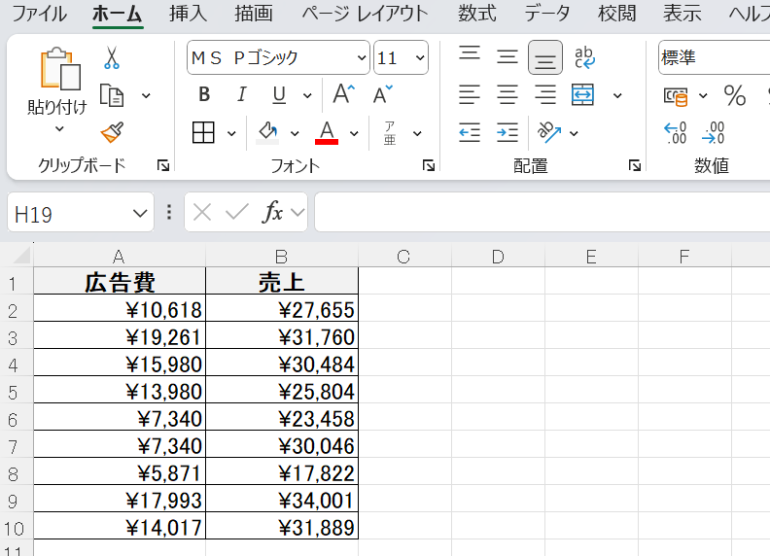
Task: Switch to the 描画 ribbon tab
Action: point(253,14)
